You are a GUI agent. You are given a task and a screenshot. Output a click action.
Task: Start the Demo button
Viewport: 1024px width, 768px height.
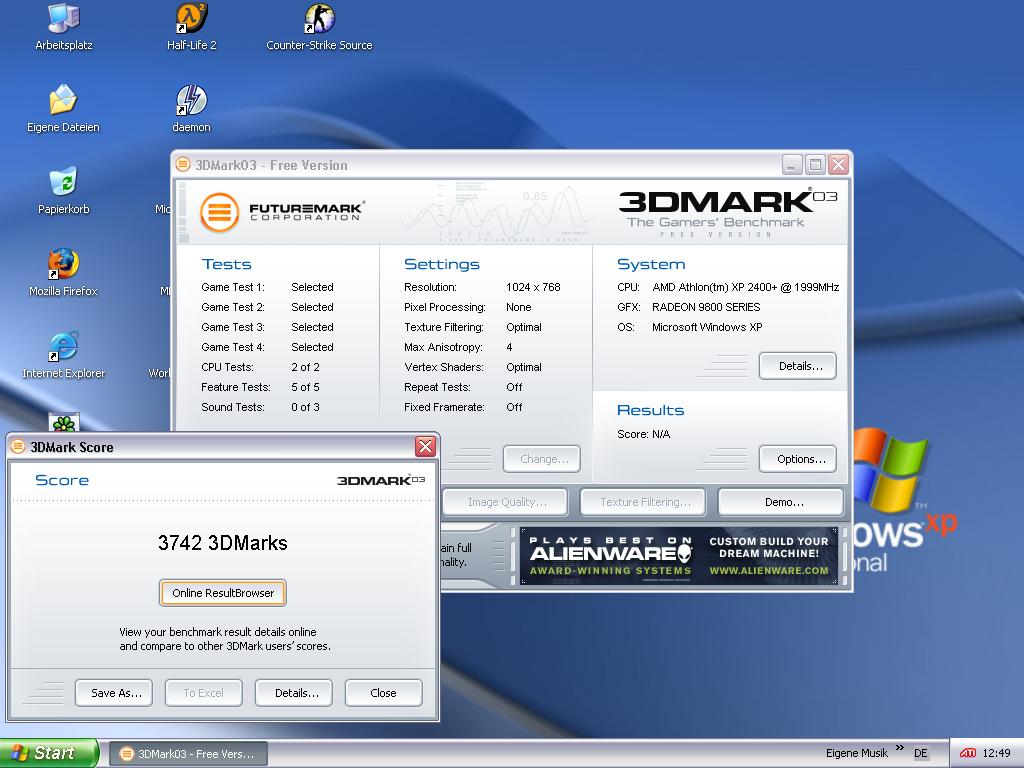[x=781, y=502]
